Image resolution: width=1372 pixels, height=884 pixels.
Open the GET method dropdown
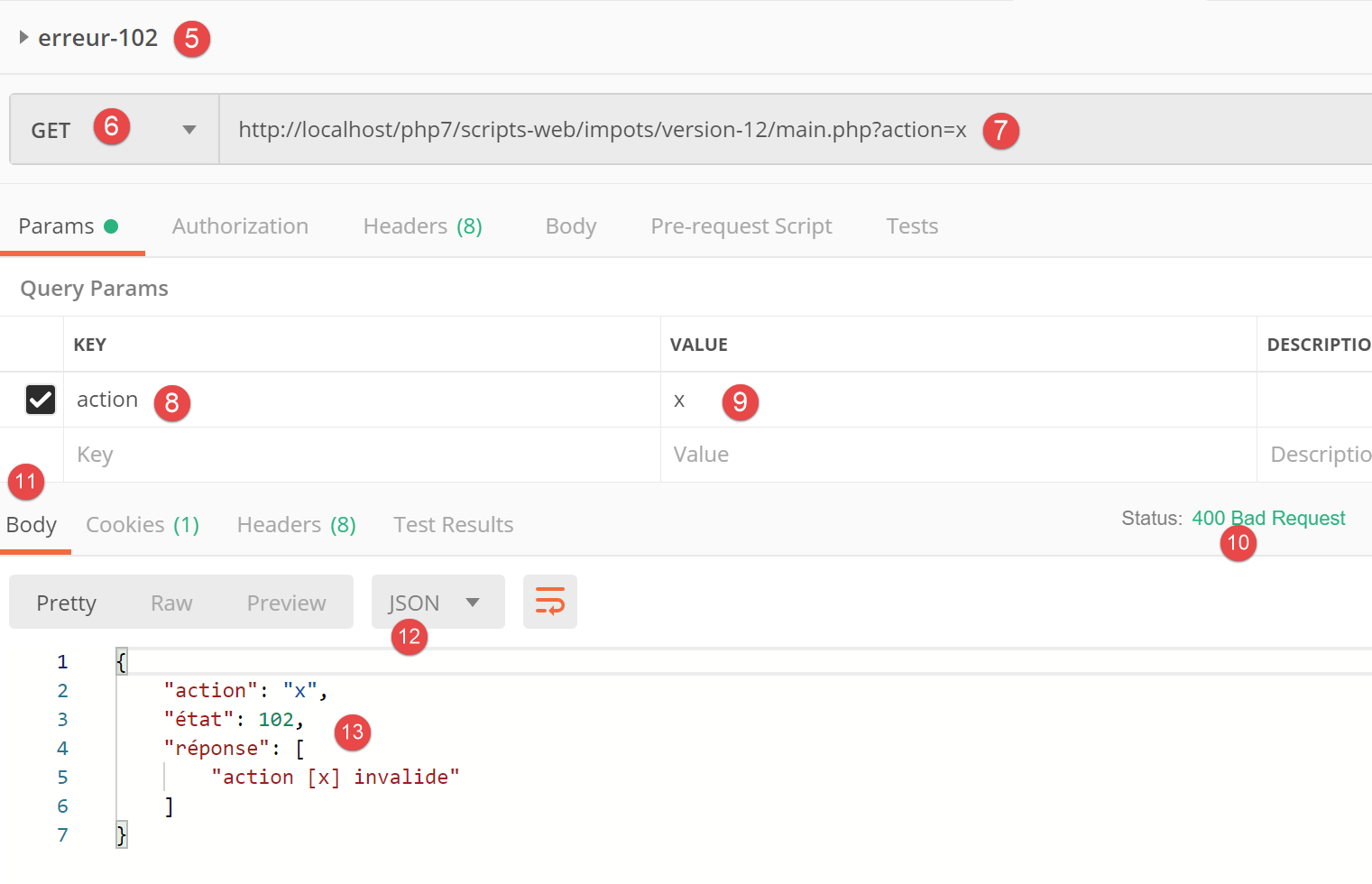(188, 130)
